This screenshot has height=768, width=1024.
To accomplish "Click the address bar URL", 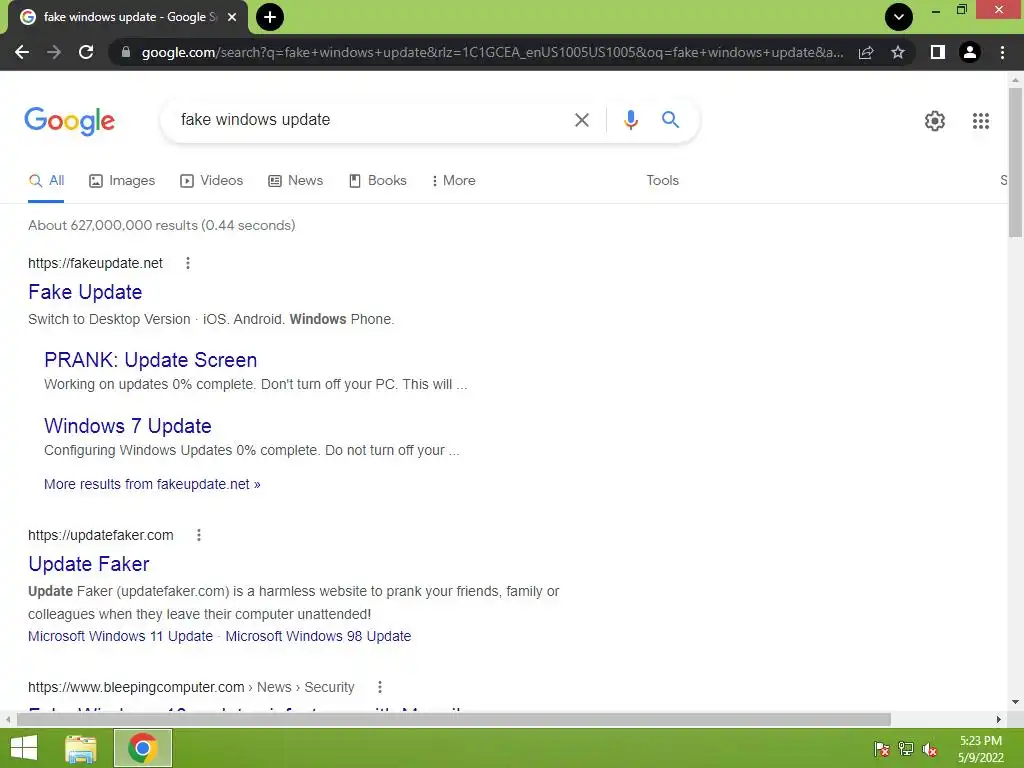I will tap(492, 52).
